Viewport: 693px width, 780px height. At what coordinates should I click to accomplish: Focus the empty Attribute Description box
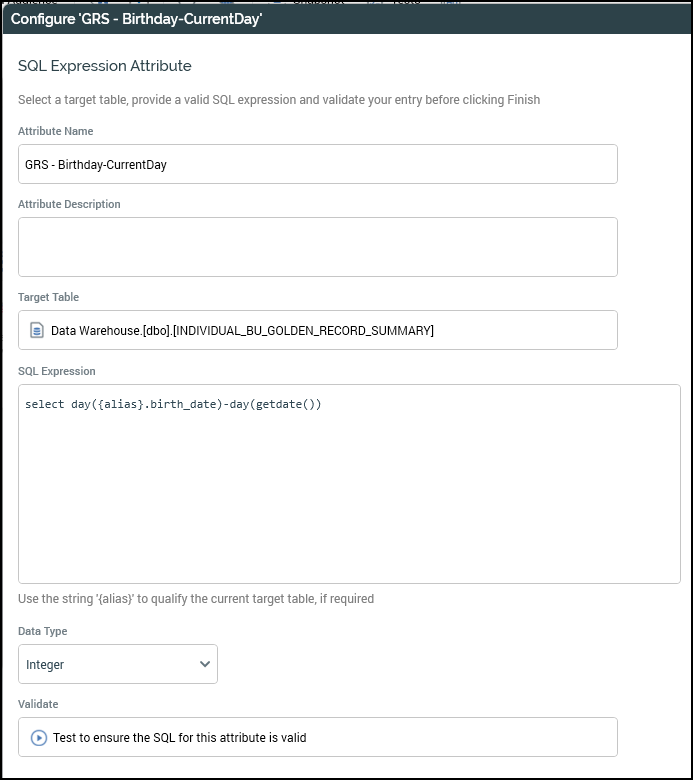(317, 247)
